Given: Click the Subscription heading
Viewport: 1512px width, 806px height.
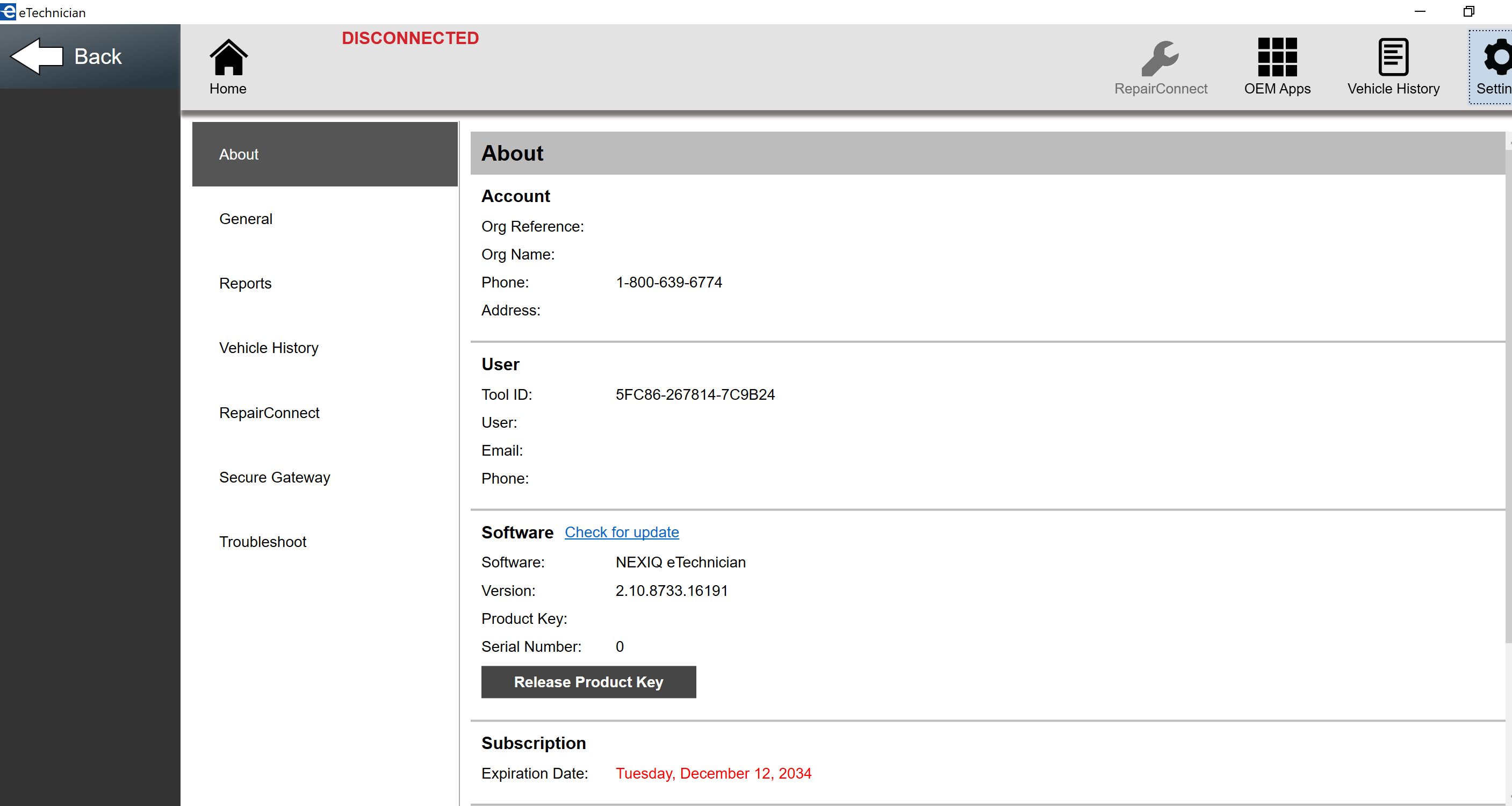Looking at the screenshot, I should (x=534, y=743).
